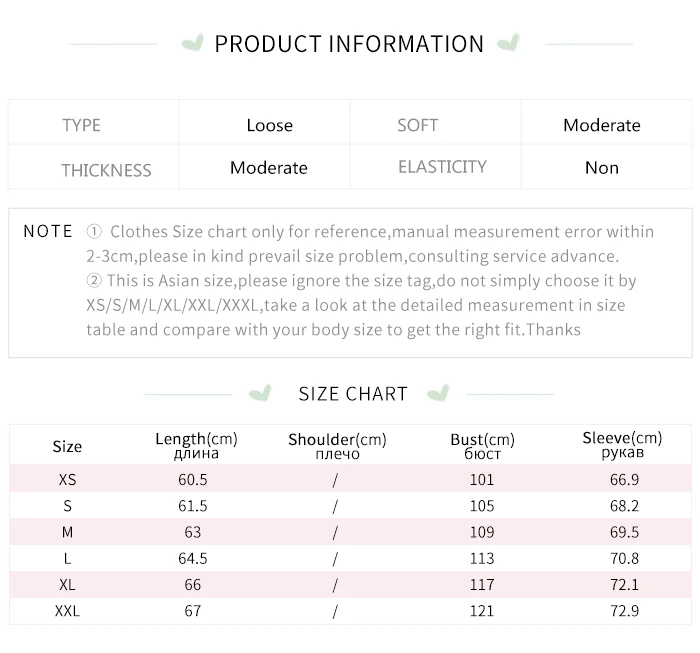
Task: Click the SIZE CHART heading
Action: 353,394
